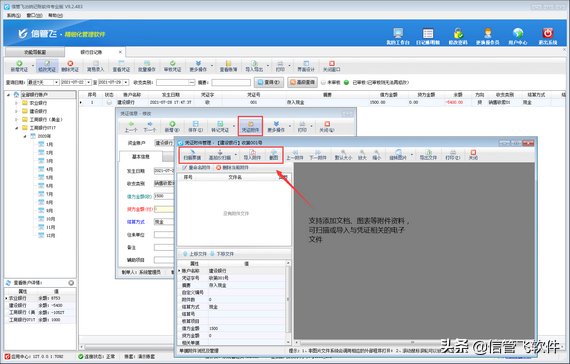
Task: Close the 银行日记账 tab
Action: click(x=120, y=52)
